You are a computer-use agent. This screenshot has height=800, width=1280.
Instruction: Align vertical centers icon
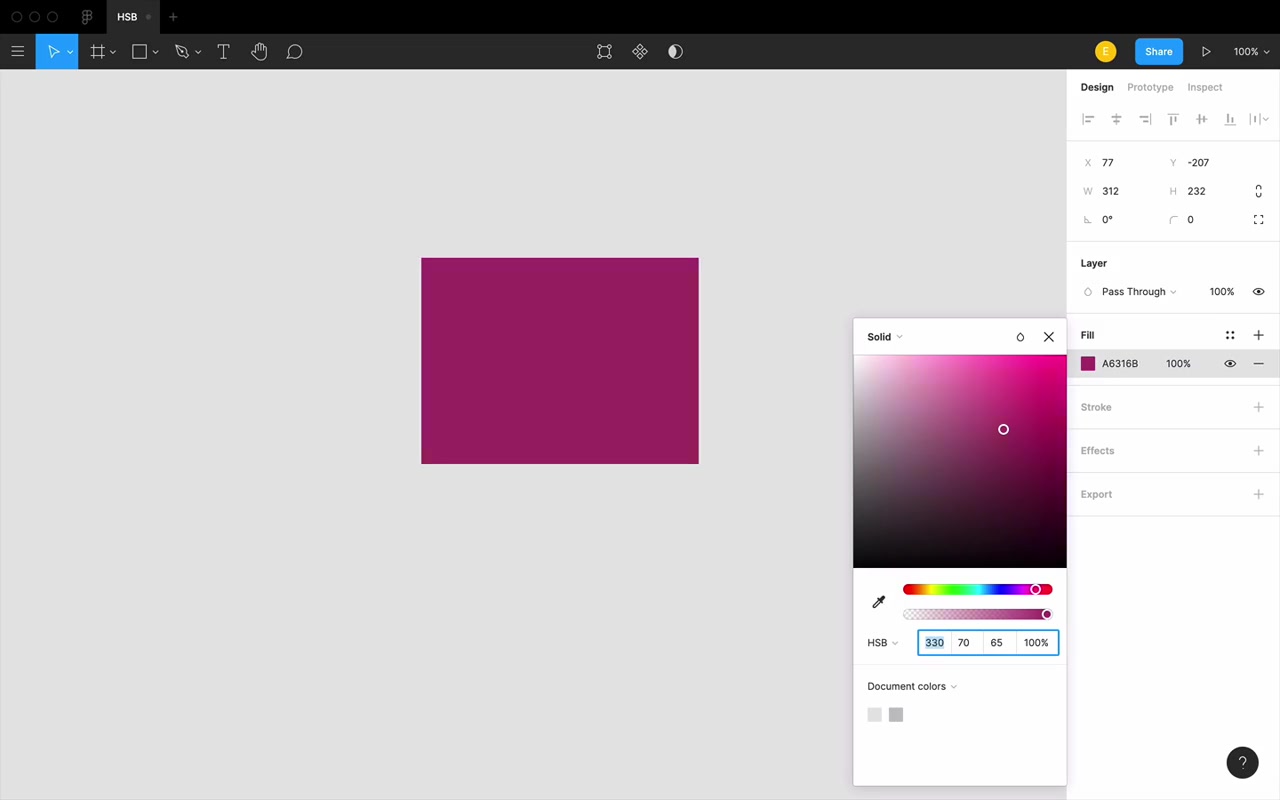(1201, 119)
